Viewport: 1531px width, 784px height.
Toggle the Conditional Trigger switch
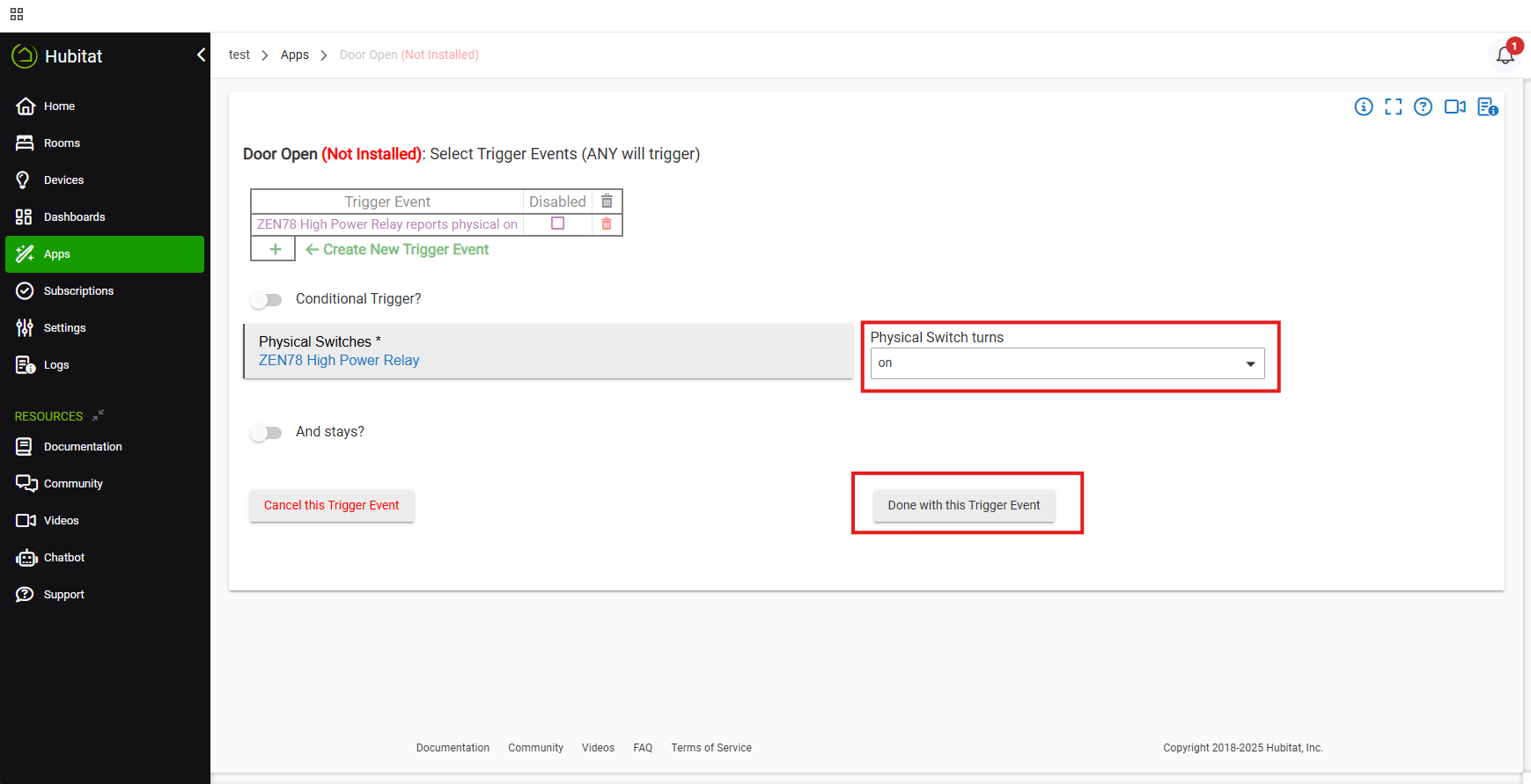tap(266, 300)
